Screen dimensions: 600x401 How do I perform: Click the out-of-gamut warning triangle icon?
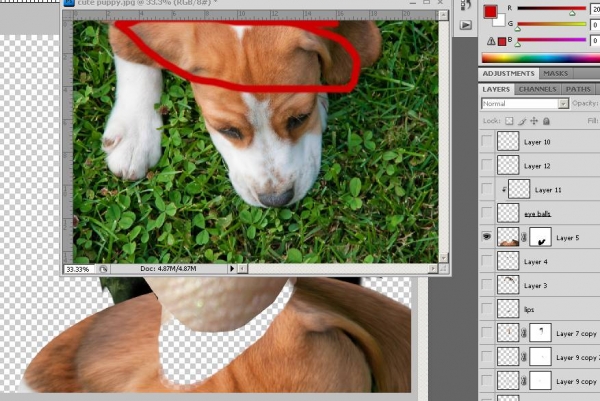click(x=491, y=41)
